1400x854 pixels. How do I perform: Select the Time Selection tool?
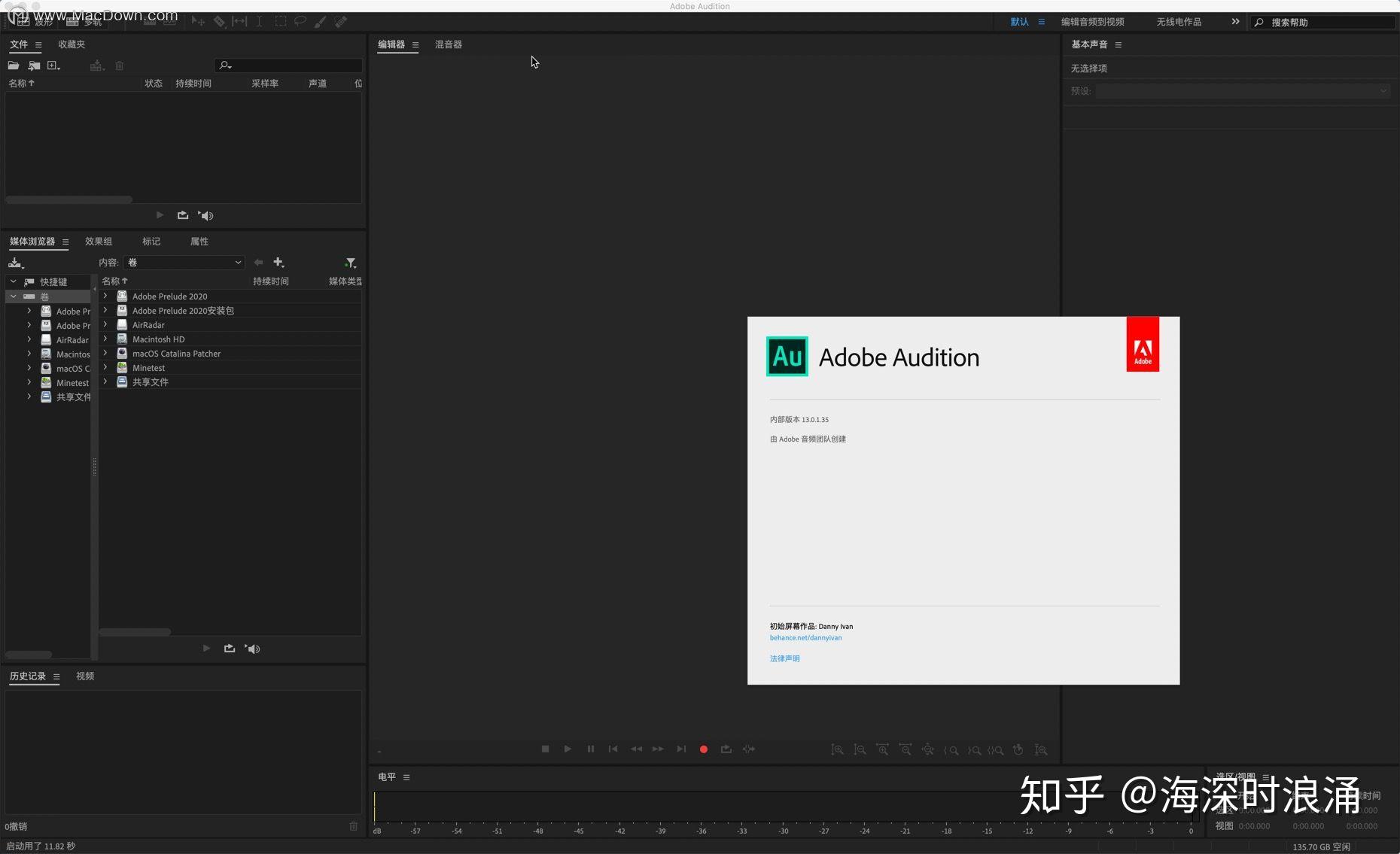[259, 21]
